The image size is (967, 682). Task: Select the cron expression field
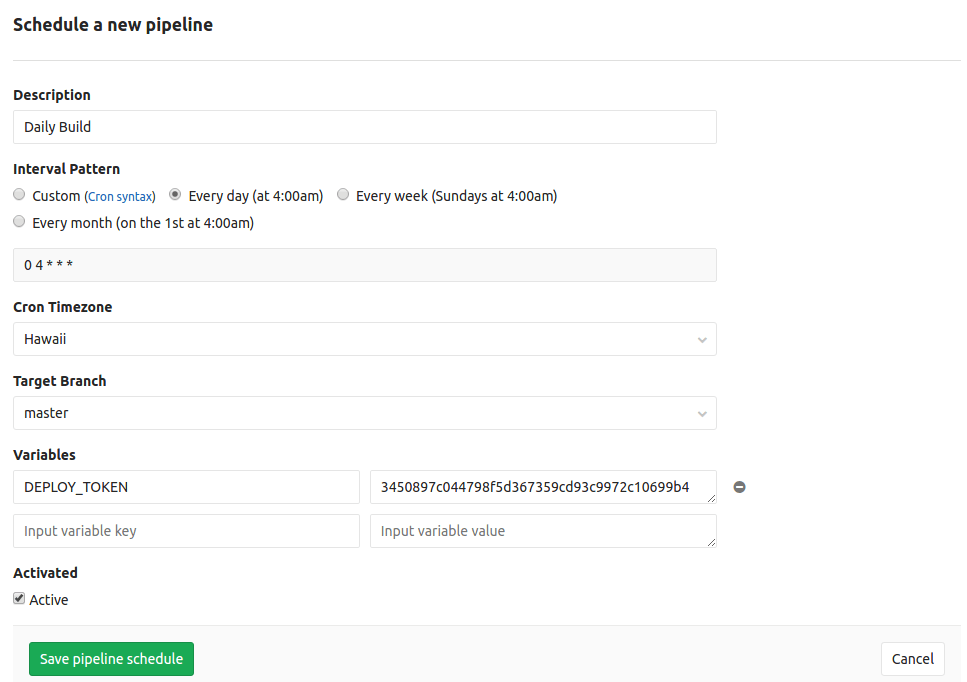point(364,265)
